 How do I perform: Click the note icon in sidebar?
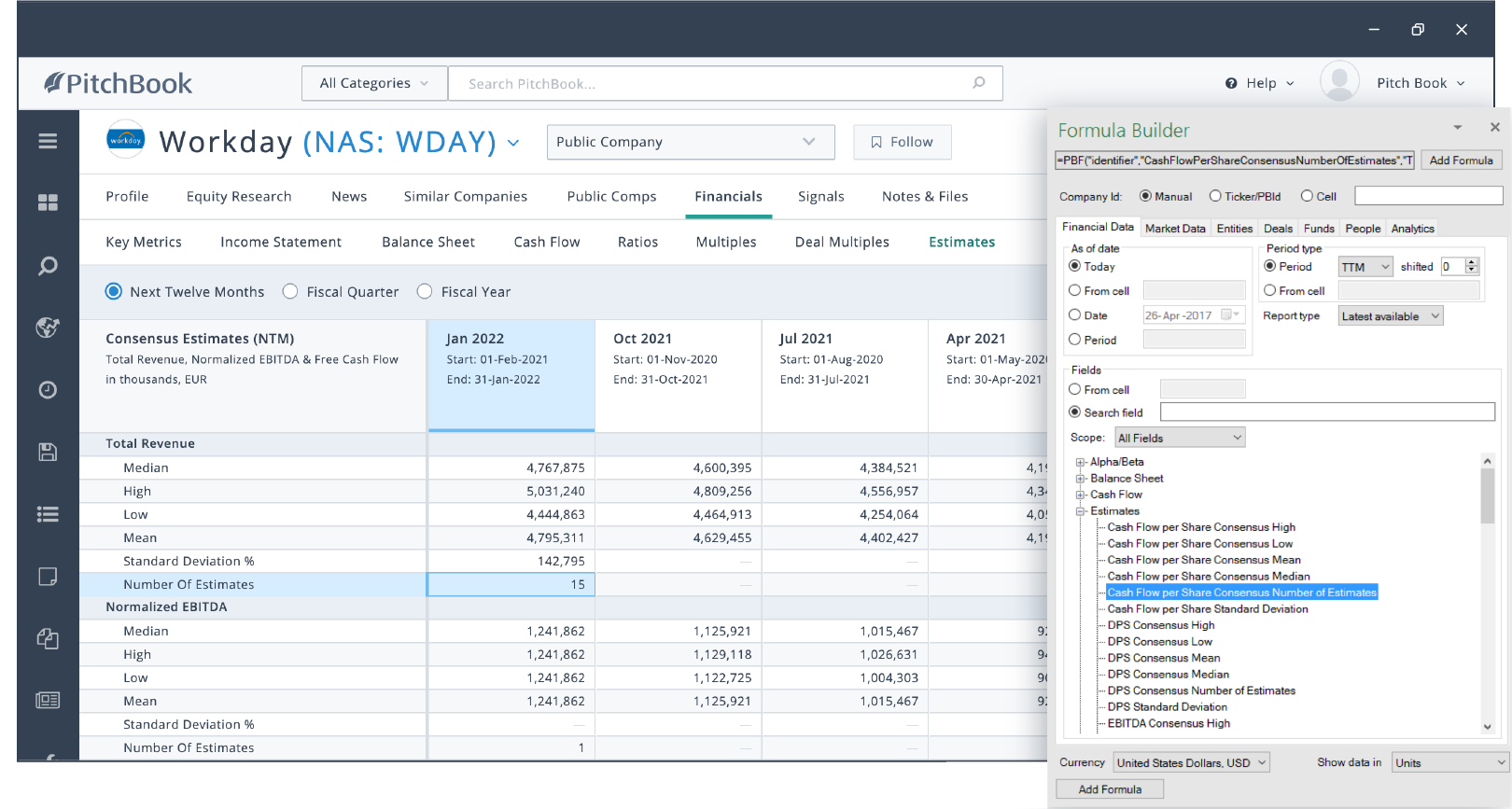pos(48,577)
